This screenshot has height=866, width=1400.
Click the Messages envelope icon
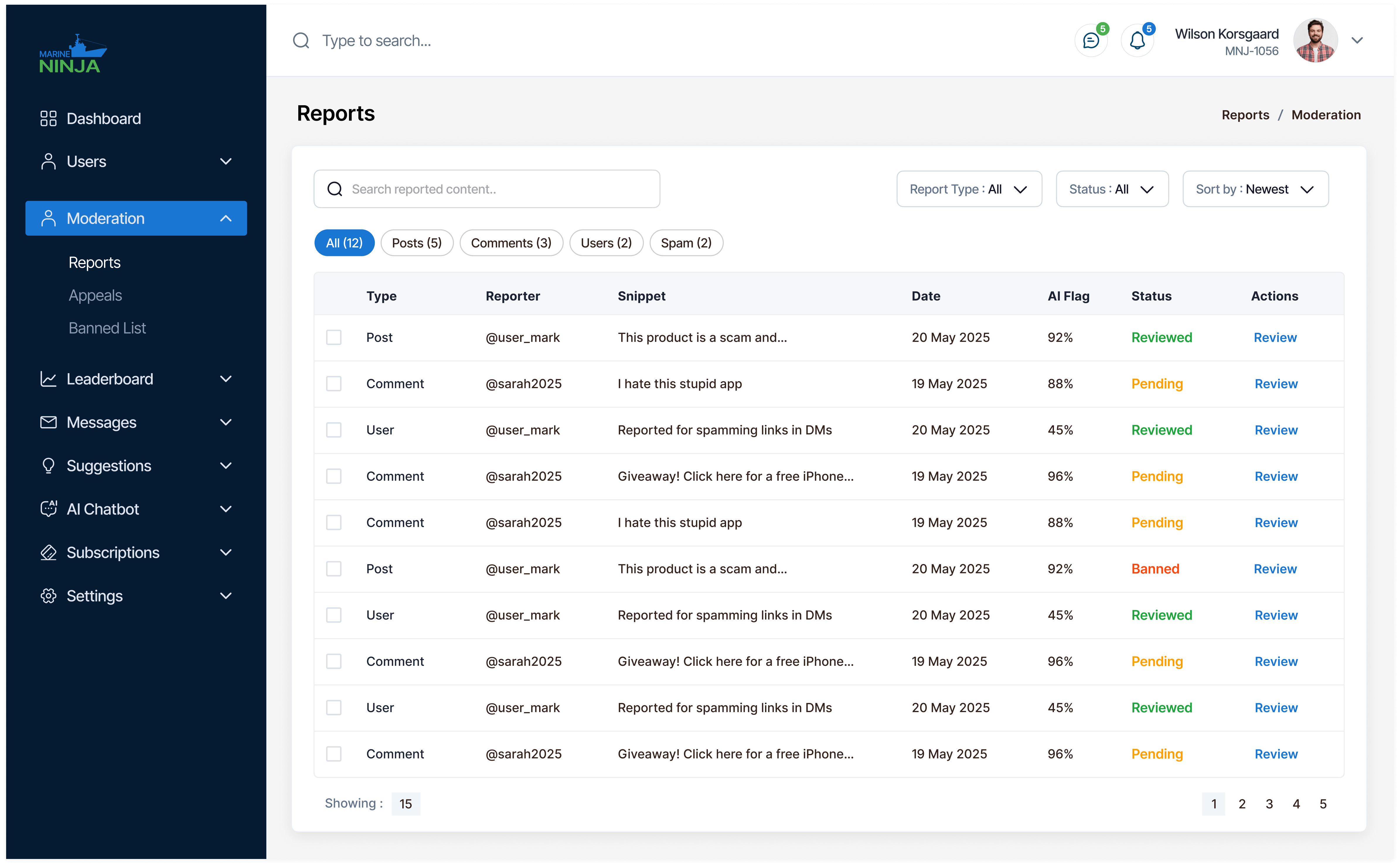click(x=49, y=423)
